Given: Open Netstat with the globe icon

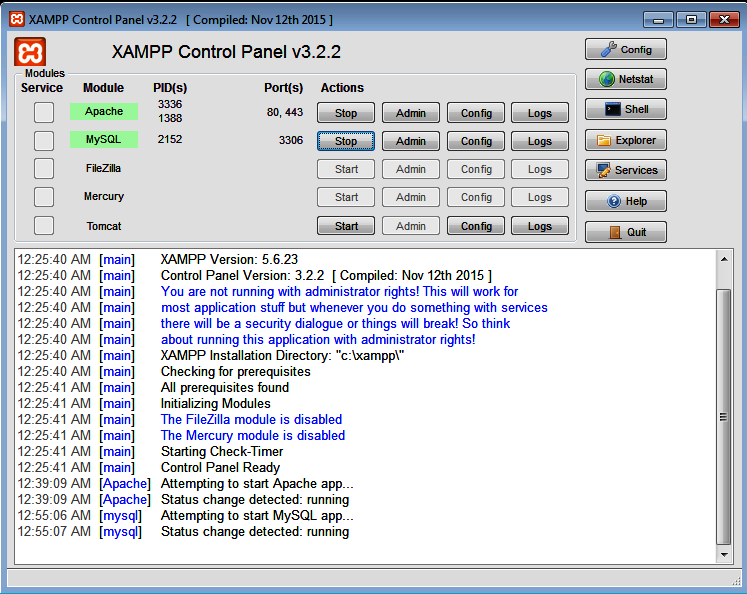Looking at the screenshot, I should pos(625,79).
